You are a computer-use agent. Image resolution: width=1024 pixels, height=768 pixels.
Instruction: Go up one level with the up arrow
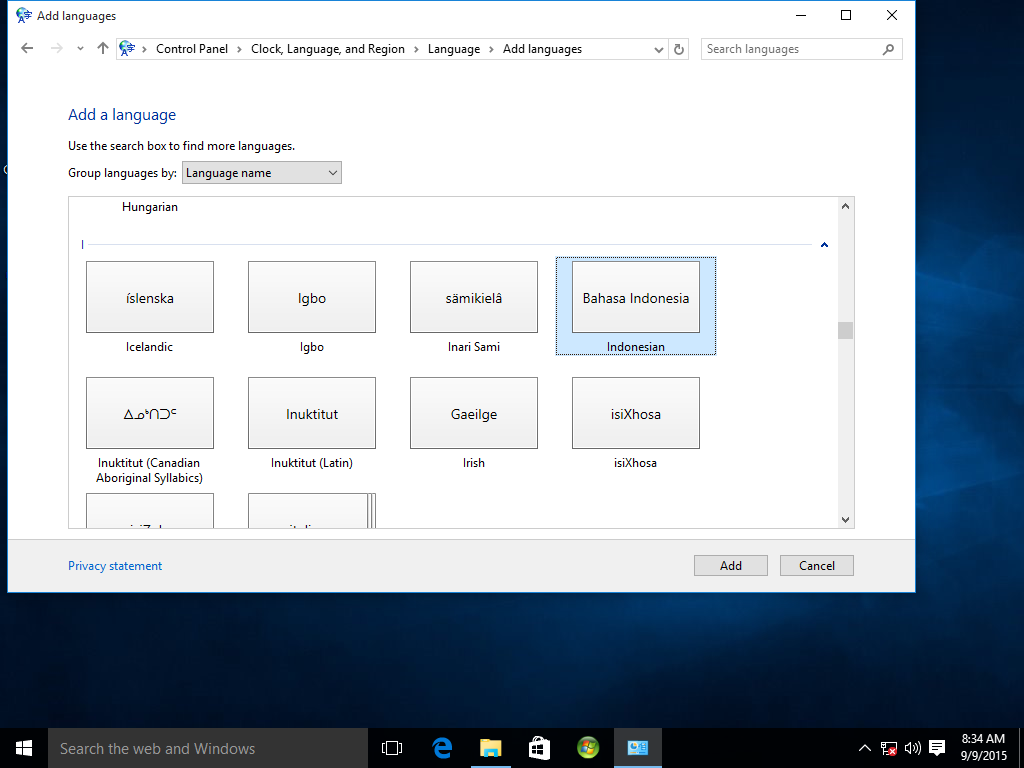point(102,48)
